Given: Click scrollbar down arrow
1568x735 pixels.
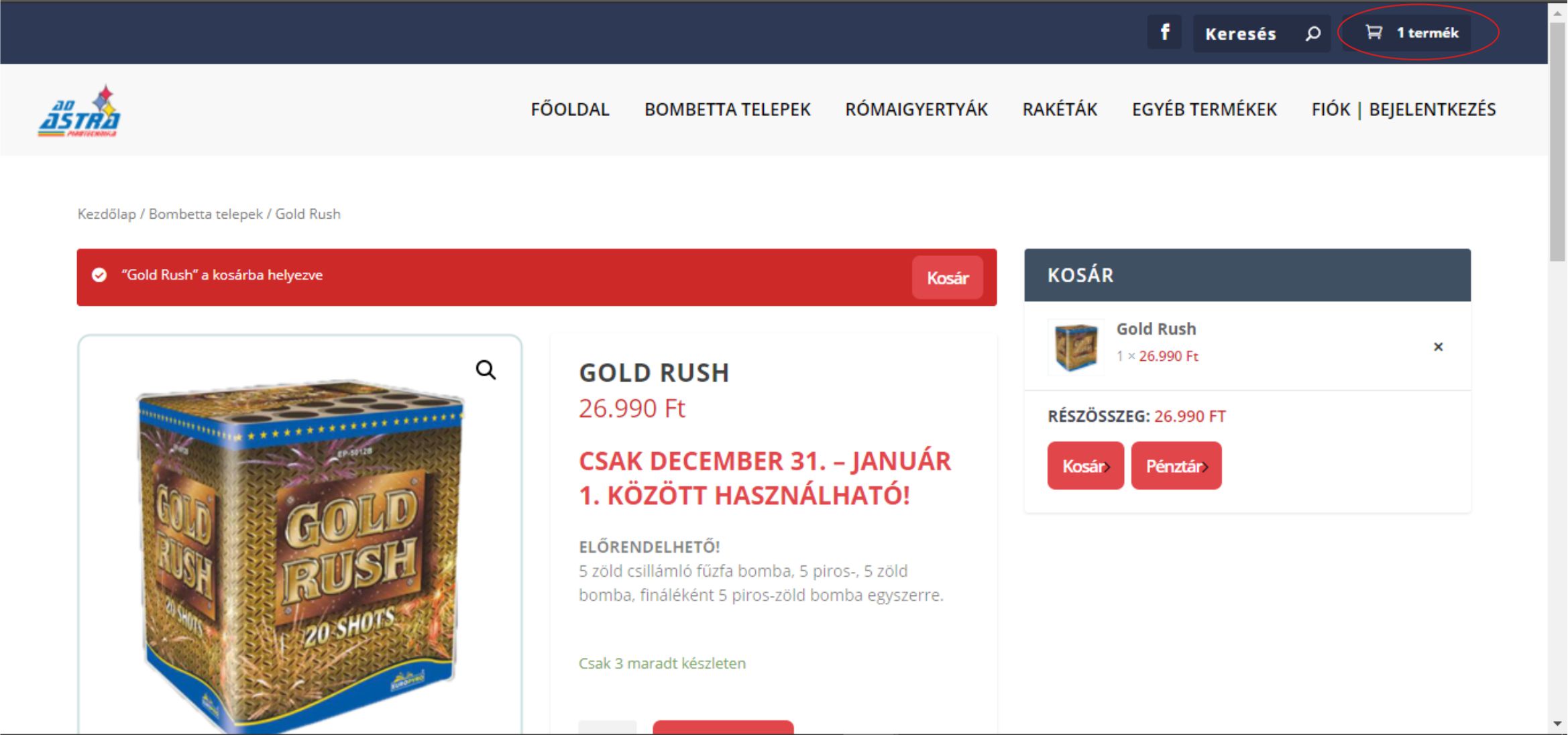Looking at the screenshot, I should (x=1557, y=724).
